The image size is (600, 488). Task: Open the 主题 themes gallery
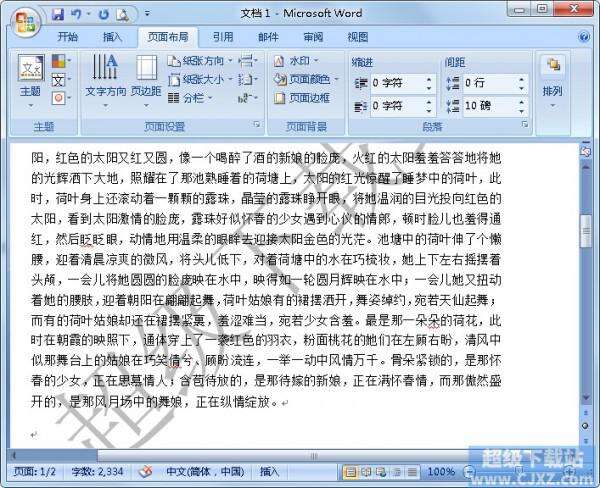31,82
